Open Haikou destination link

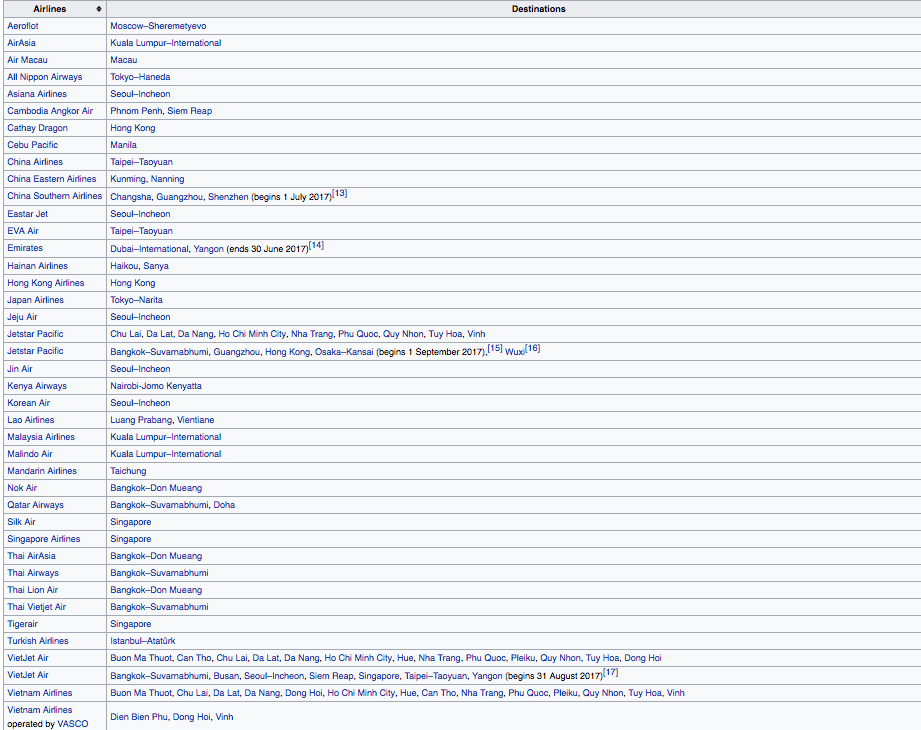(x=125, y=267)
